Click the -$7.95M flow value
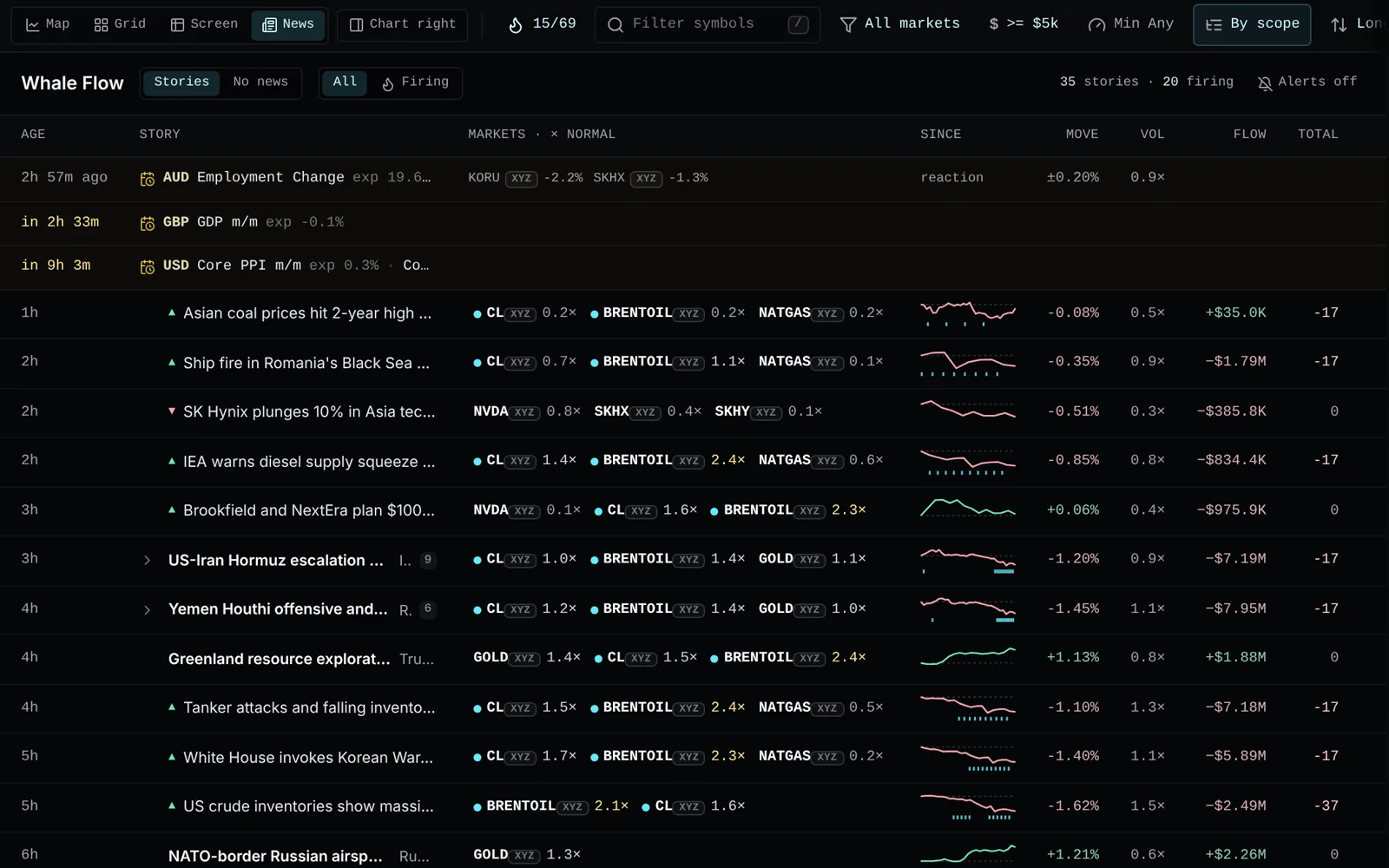Viewport: 1389px width, 868px height. (x=1235, y=609)
